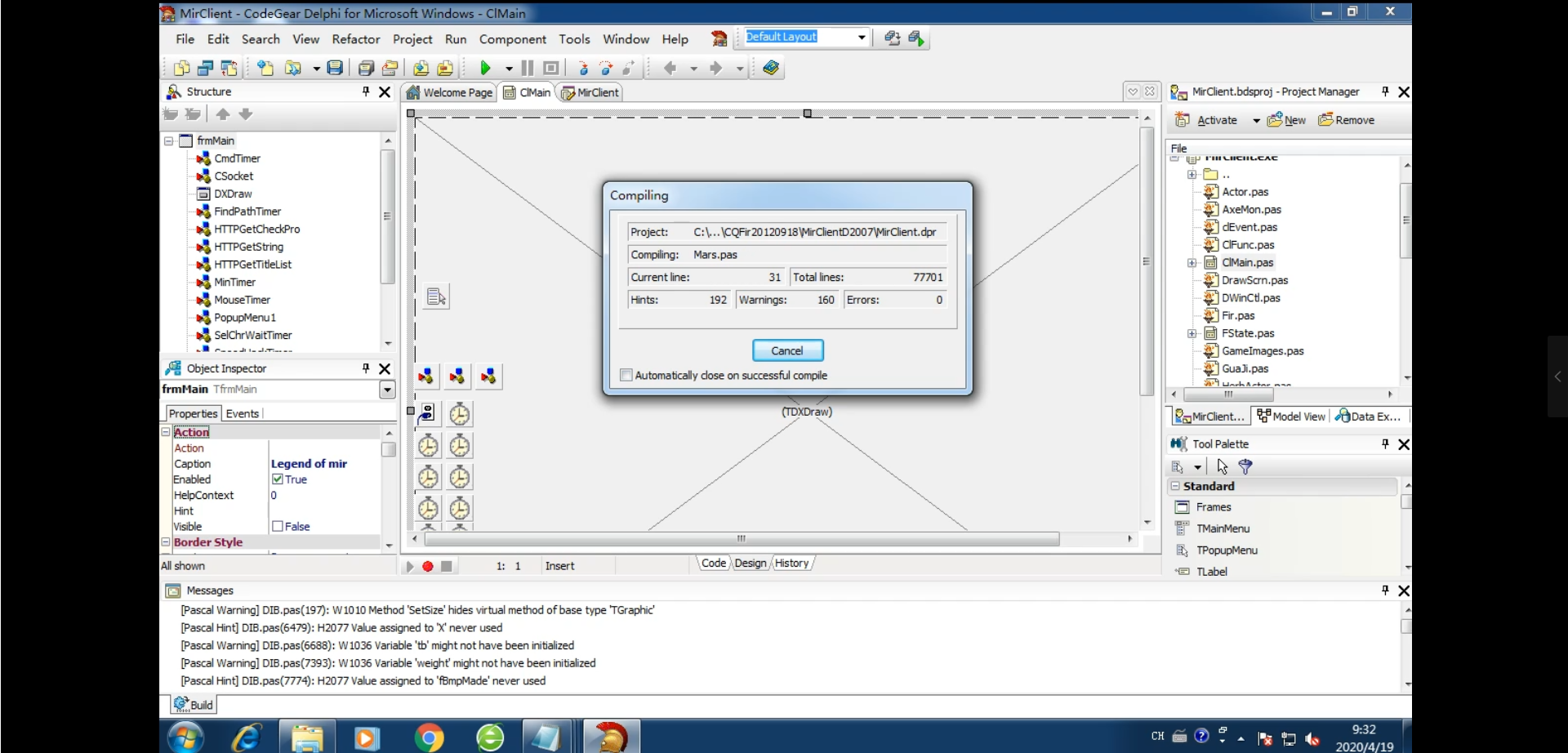Open the Default Layout combo box
Image resolution: width=1568 pixels, height=753 pixels.
862,37
